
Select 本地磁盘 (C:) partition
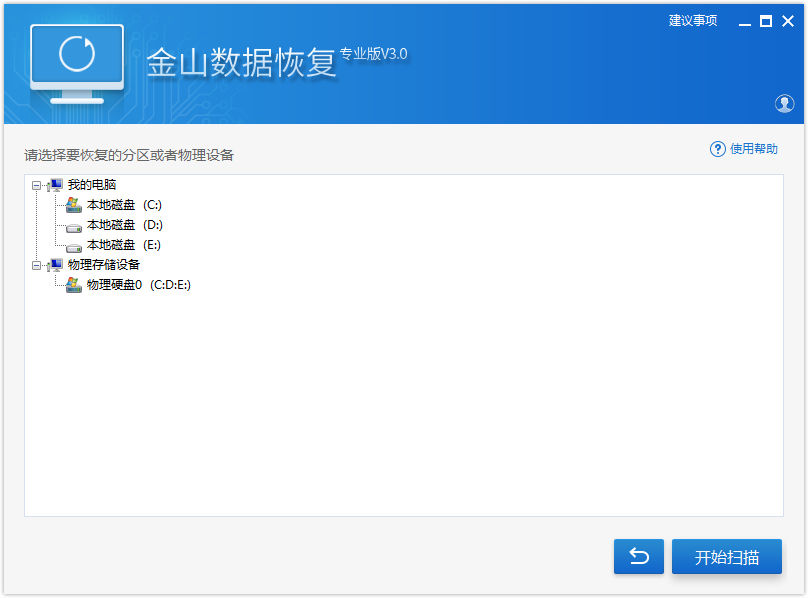coord(124,205)
